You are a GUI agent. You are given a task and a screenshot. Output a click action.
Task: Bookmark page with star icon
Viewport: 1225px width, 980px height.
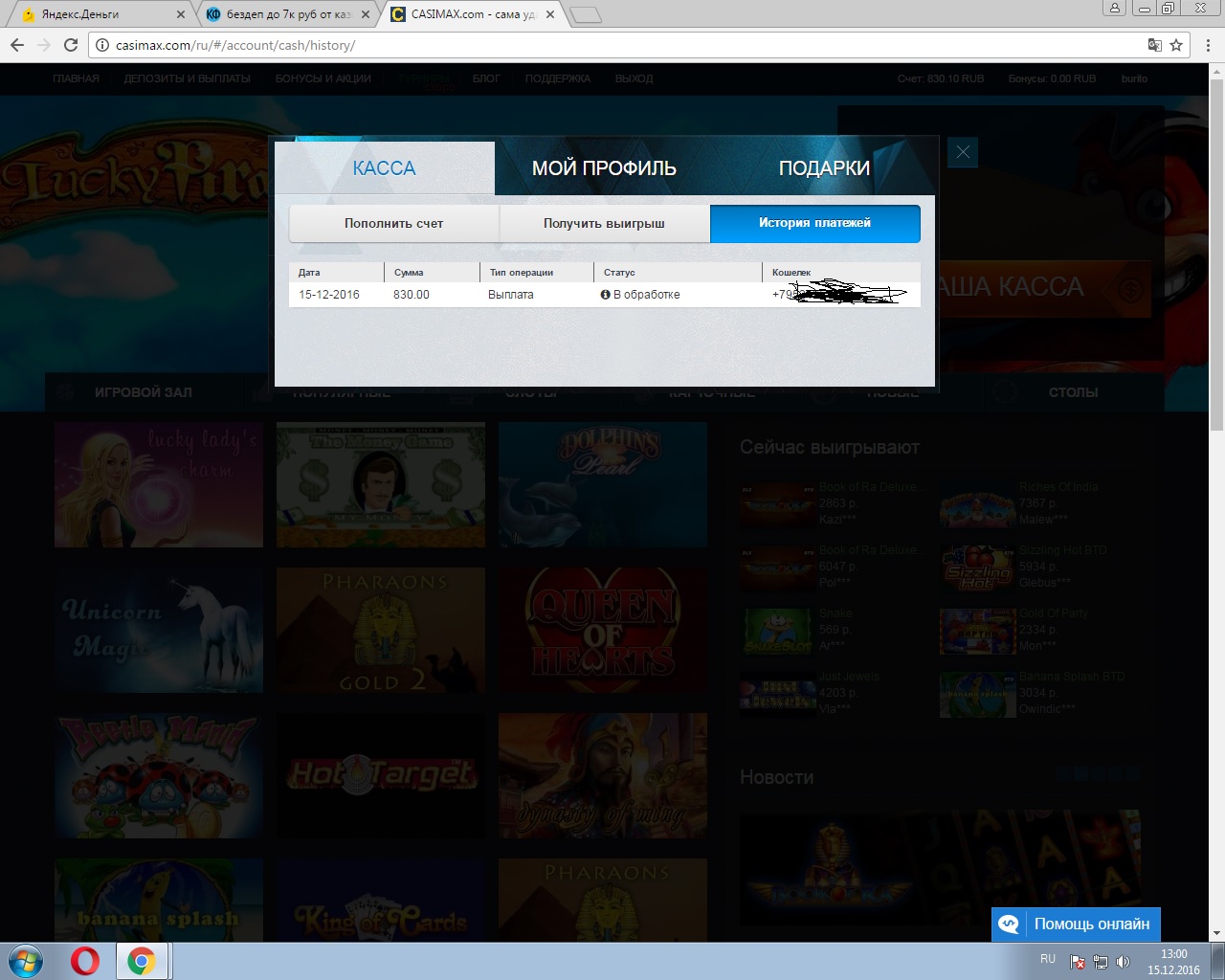(x=1176, y=45)
